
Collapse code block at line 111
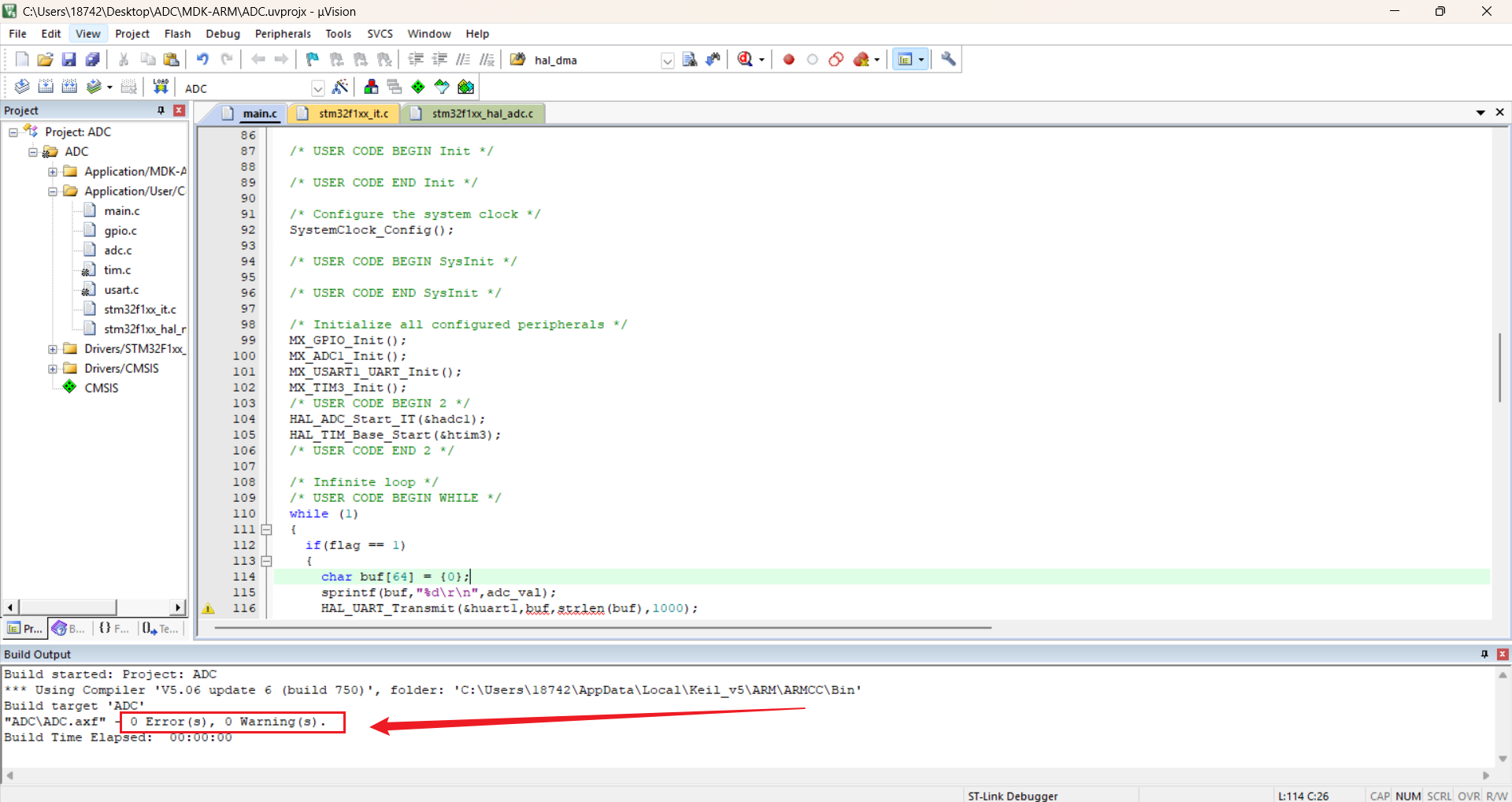pos(266,529)
